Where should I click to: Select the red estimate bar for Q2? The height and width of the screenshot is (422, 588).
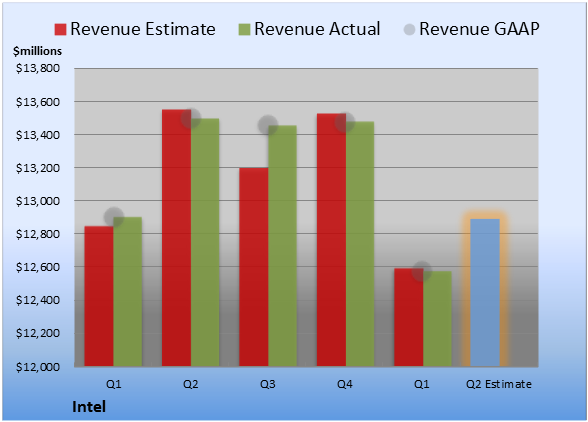click(x=176, y=238)
